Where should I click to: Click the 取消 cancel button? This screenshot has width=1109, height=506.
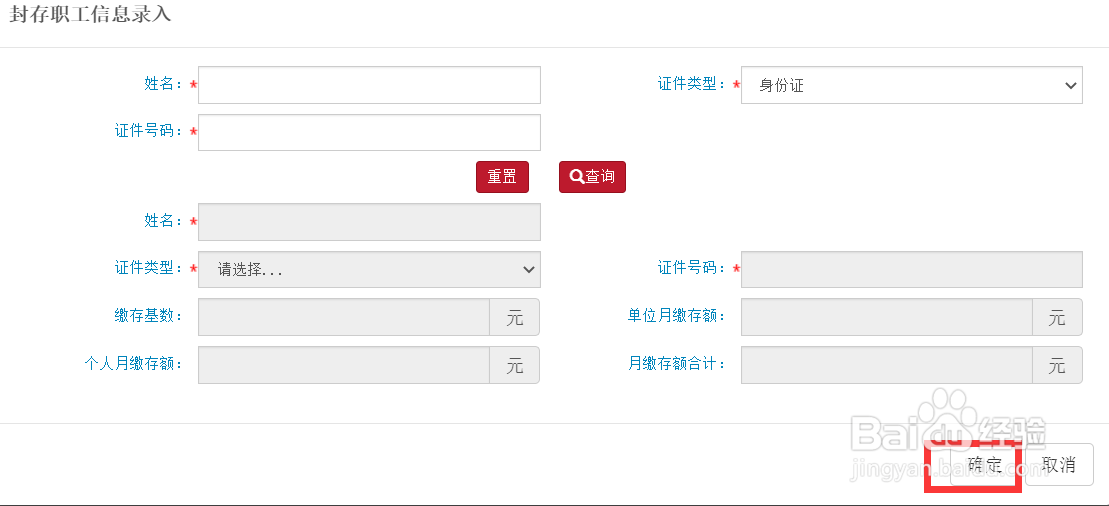tap(1059, 464)
